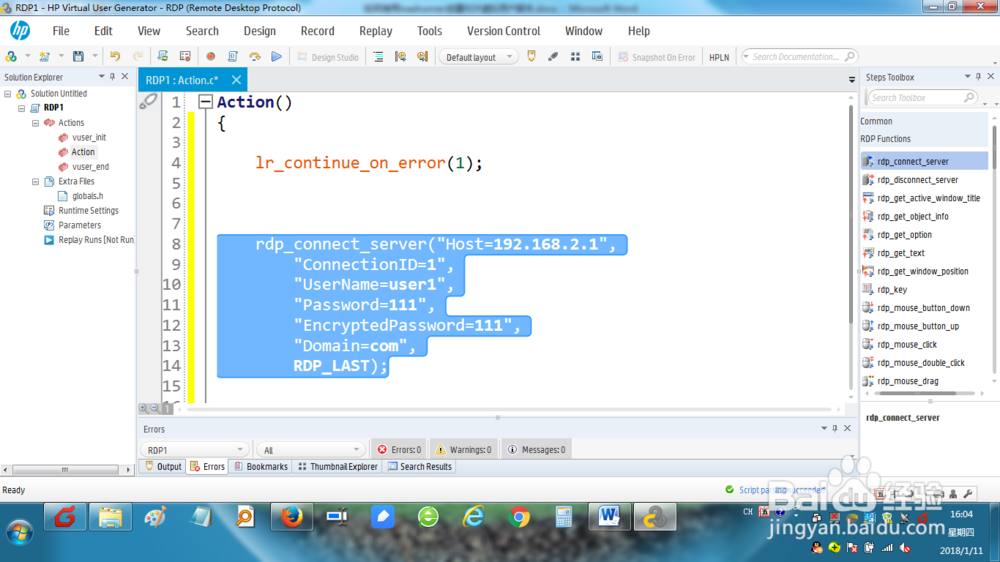Close the RDP1 : Action.c tab

(237, 80)
